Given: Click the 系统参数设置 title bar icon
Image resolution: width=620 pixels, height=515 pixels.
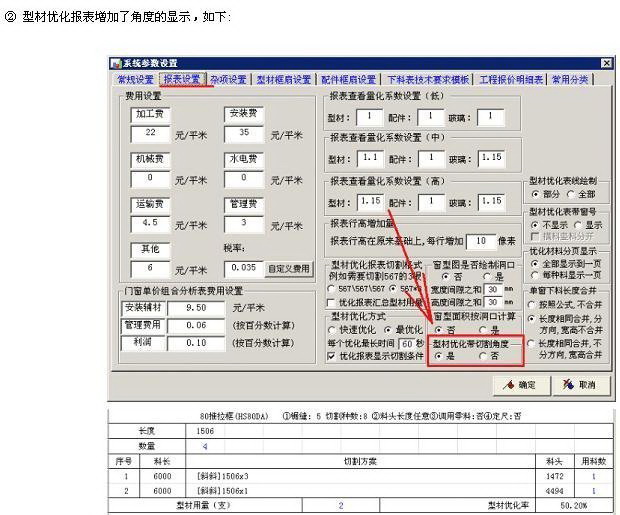Looking at the screenshot, I should [115, 63].
